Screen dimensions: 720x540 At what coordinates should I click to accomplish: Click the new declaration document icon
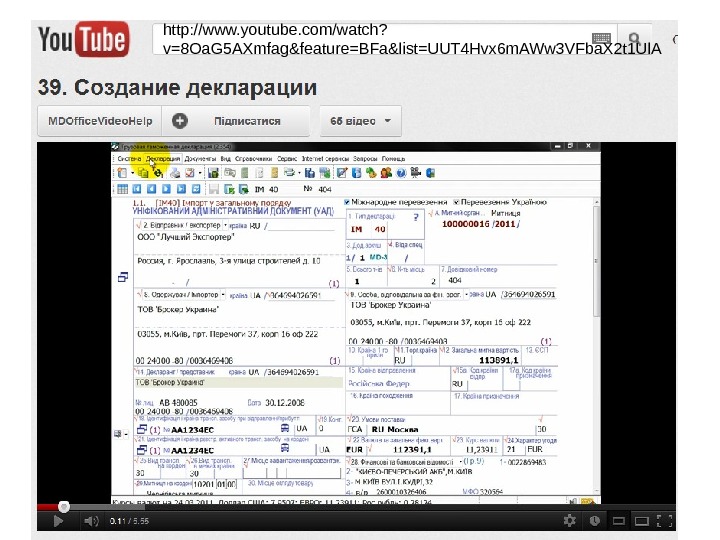[x=122, y=173]
